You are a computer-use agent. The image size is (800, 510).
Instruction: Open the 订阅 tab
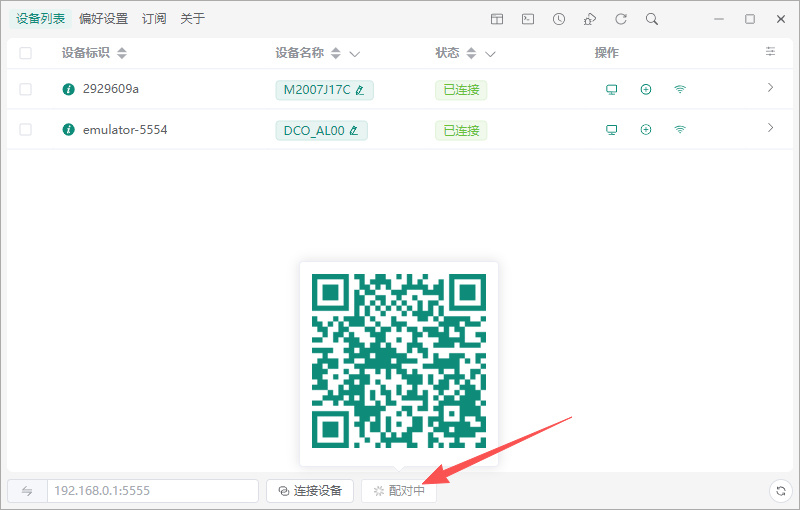(154, 19)
